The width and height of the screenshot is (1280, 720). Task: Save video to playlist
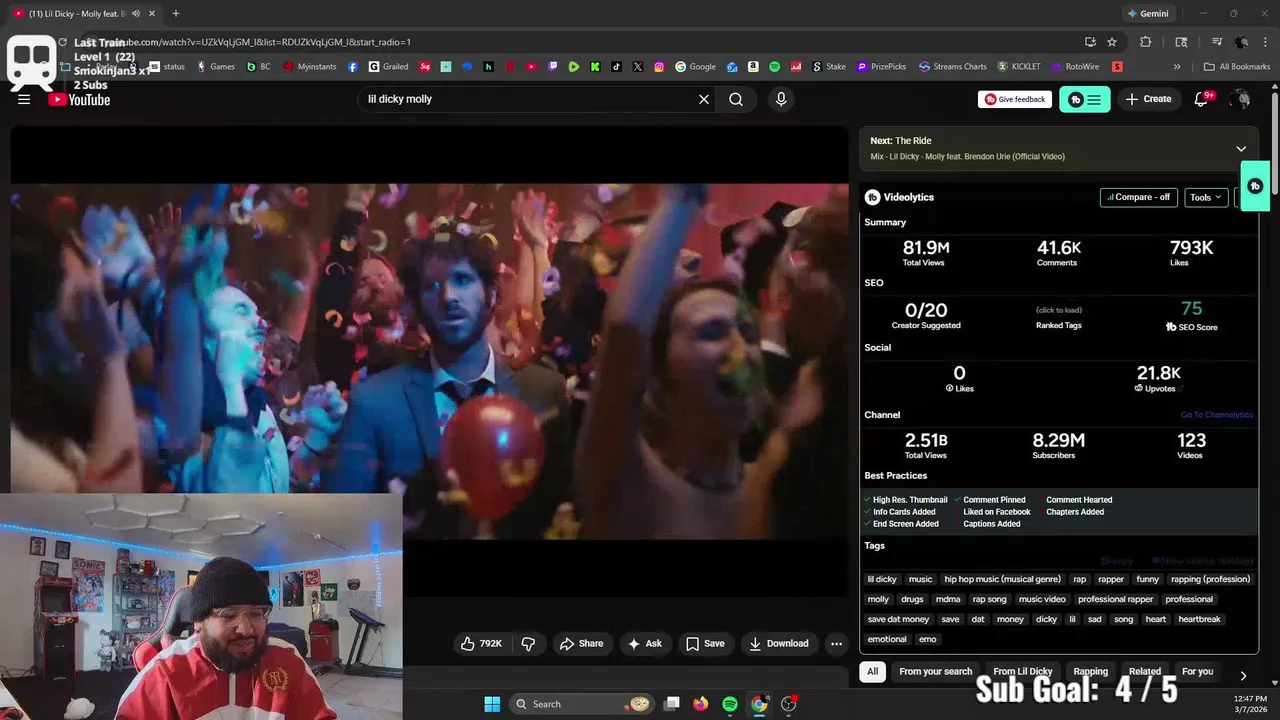click(705, 643)
